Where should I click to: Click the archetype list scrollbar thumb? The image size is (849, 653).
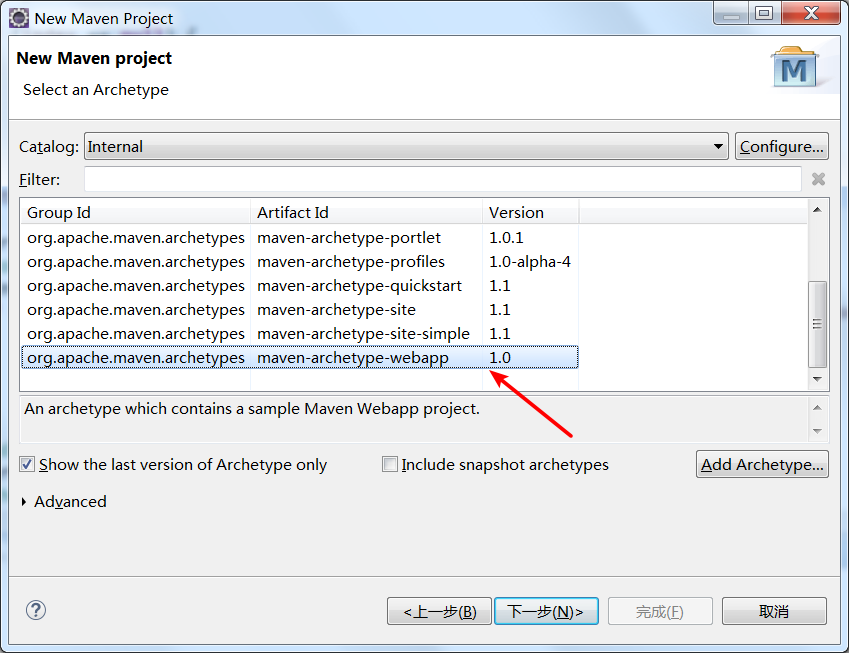pyautogui.click(x=818, y=324)
